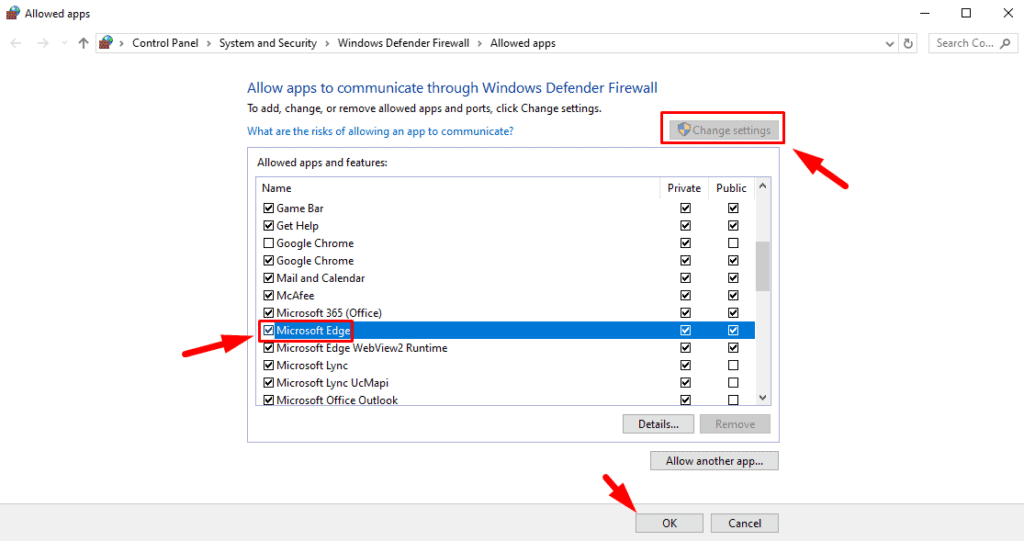Click the Forward navigation arrow
The height and width of the screenshot is (541, 1024).
coord(42,43)
